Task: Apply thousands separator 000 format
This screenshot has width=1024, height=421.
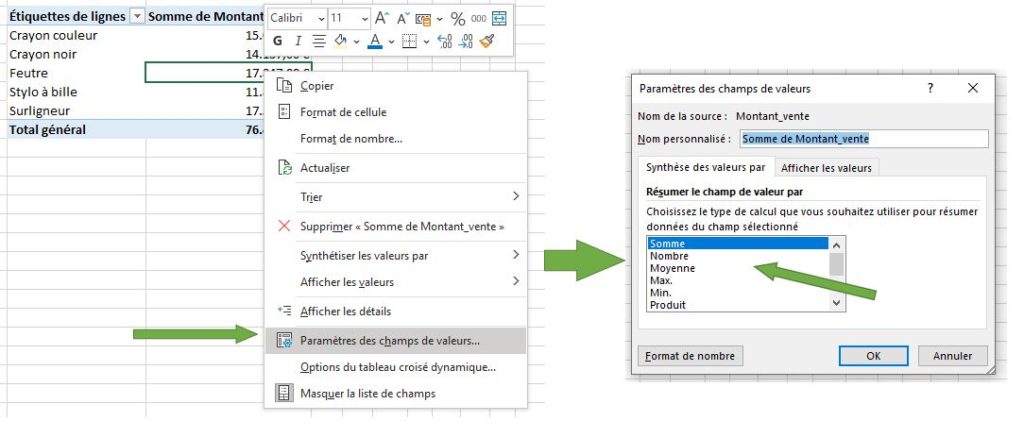Action: click(x=479, y=19)
